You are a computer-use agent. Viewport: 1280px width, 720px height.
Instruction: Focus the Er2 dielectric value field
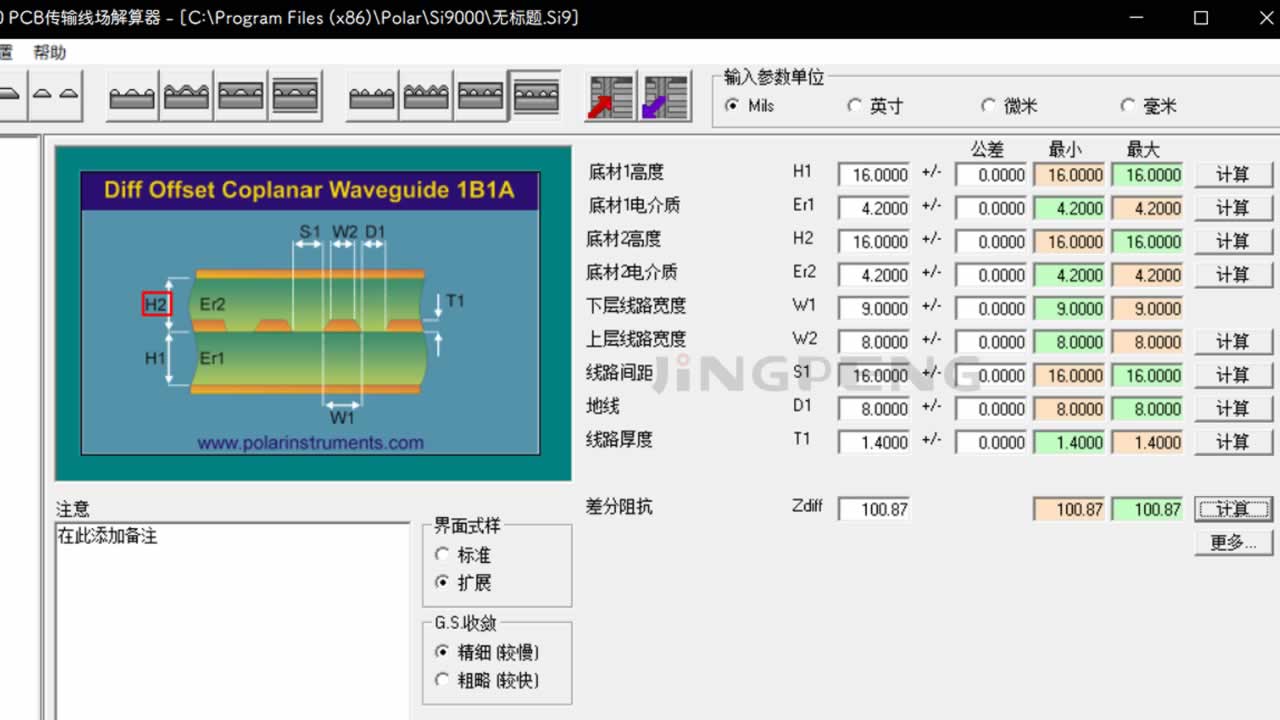(x=874, y=275)
